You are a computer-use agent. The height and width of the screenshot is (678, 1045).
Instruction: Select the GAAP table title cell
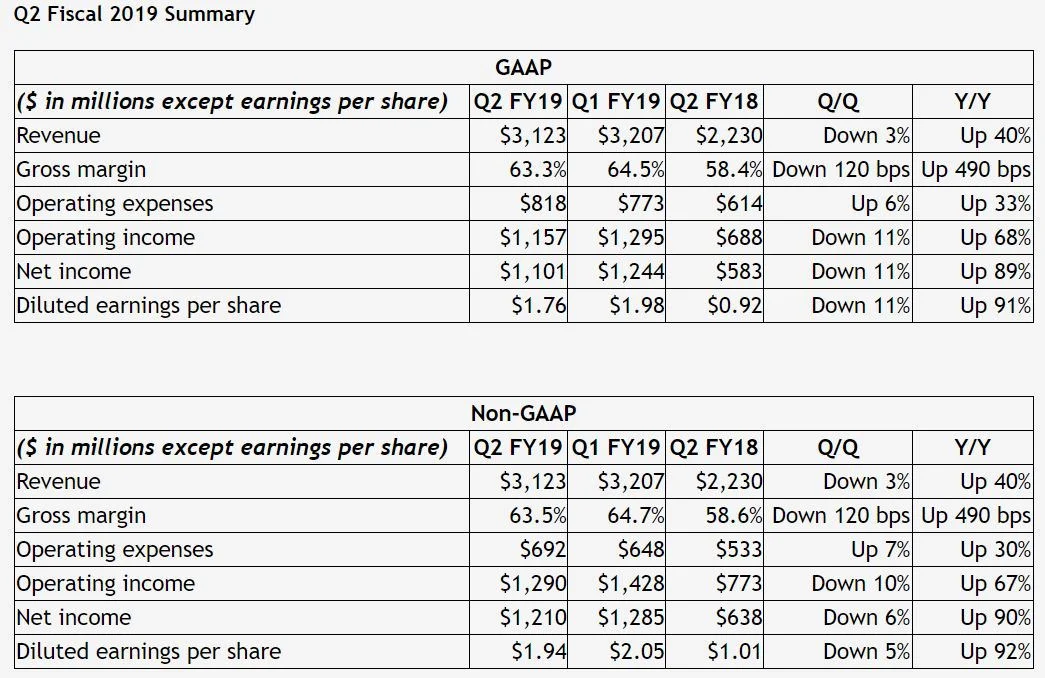(x=524, y=67)
